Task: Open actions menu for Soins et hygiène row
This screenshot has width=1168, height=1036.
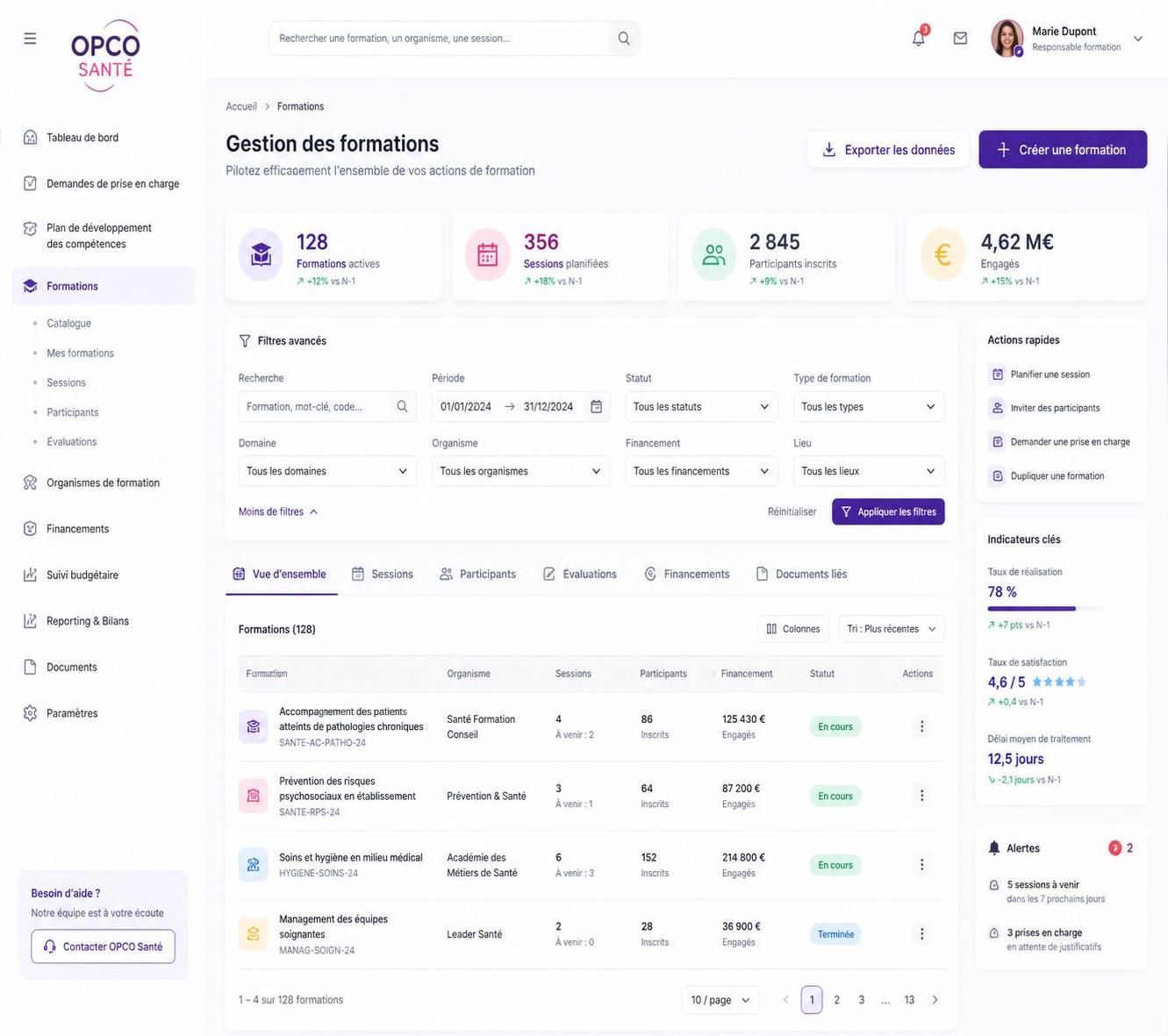Action: (921, 865)
